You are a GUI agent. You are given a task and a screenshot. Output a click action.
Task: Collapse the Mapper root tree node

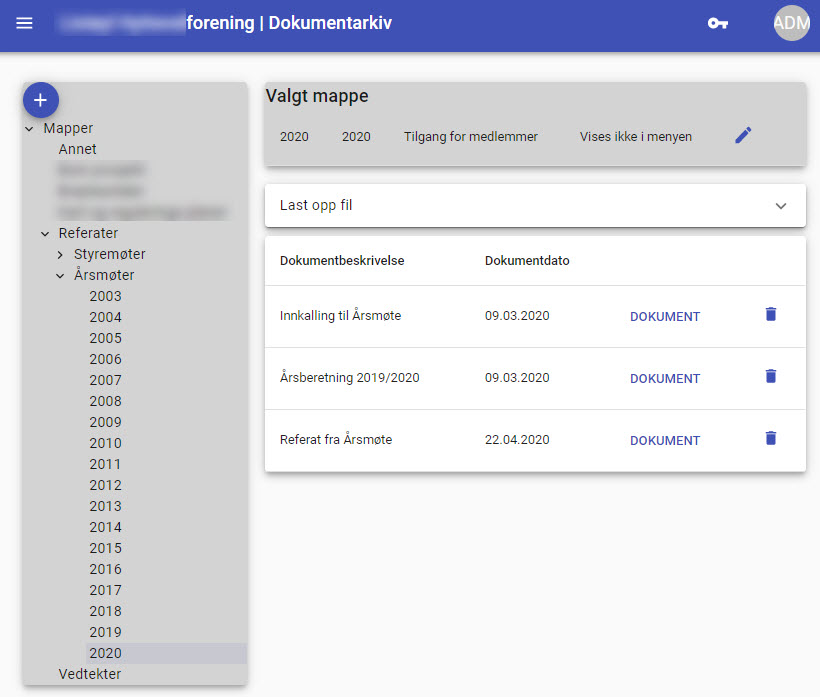point(29,129)
